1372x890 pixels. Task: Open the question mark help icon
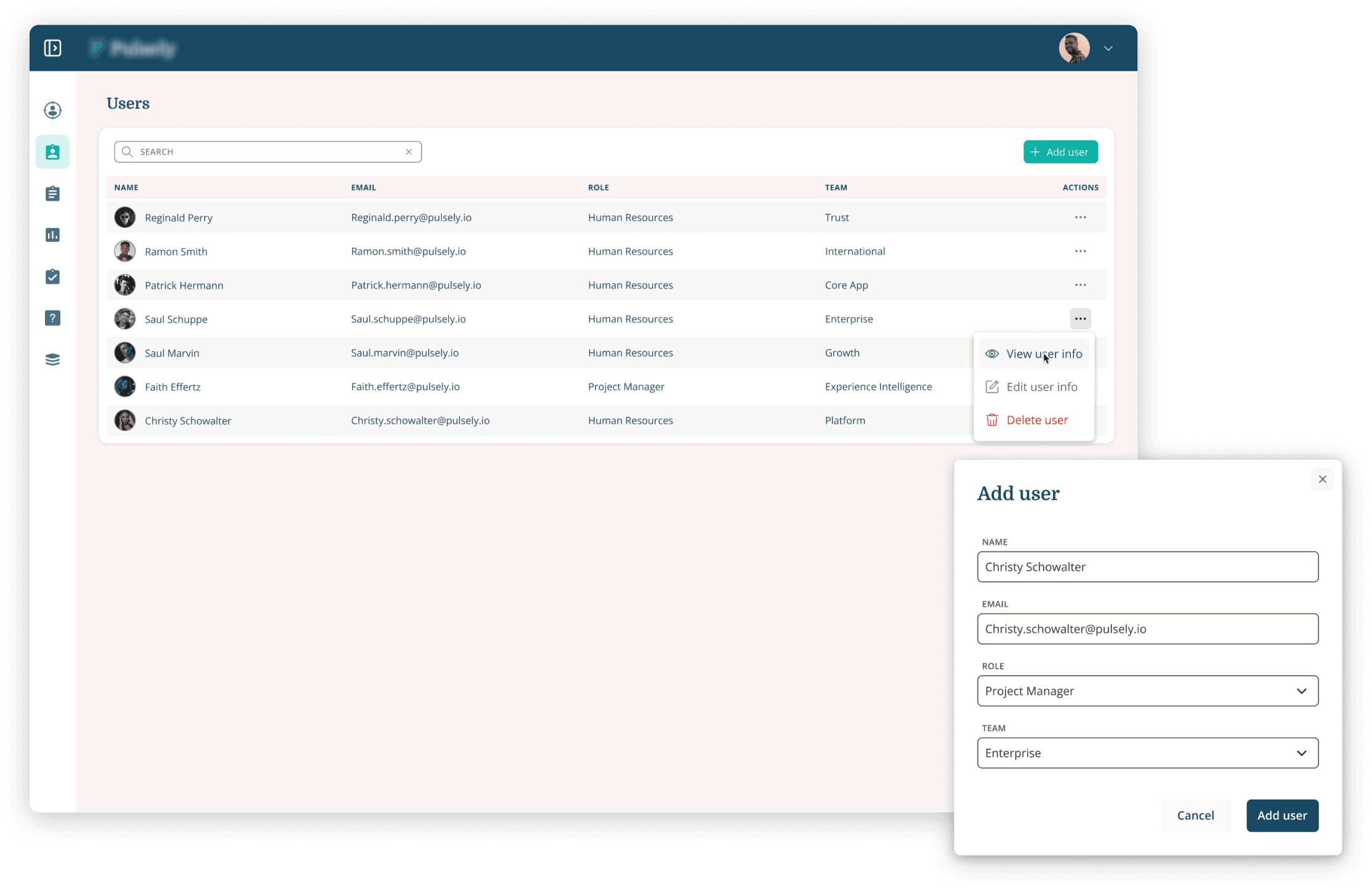52,318
